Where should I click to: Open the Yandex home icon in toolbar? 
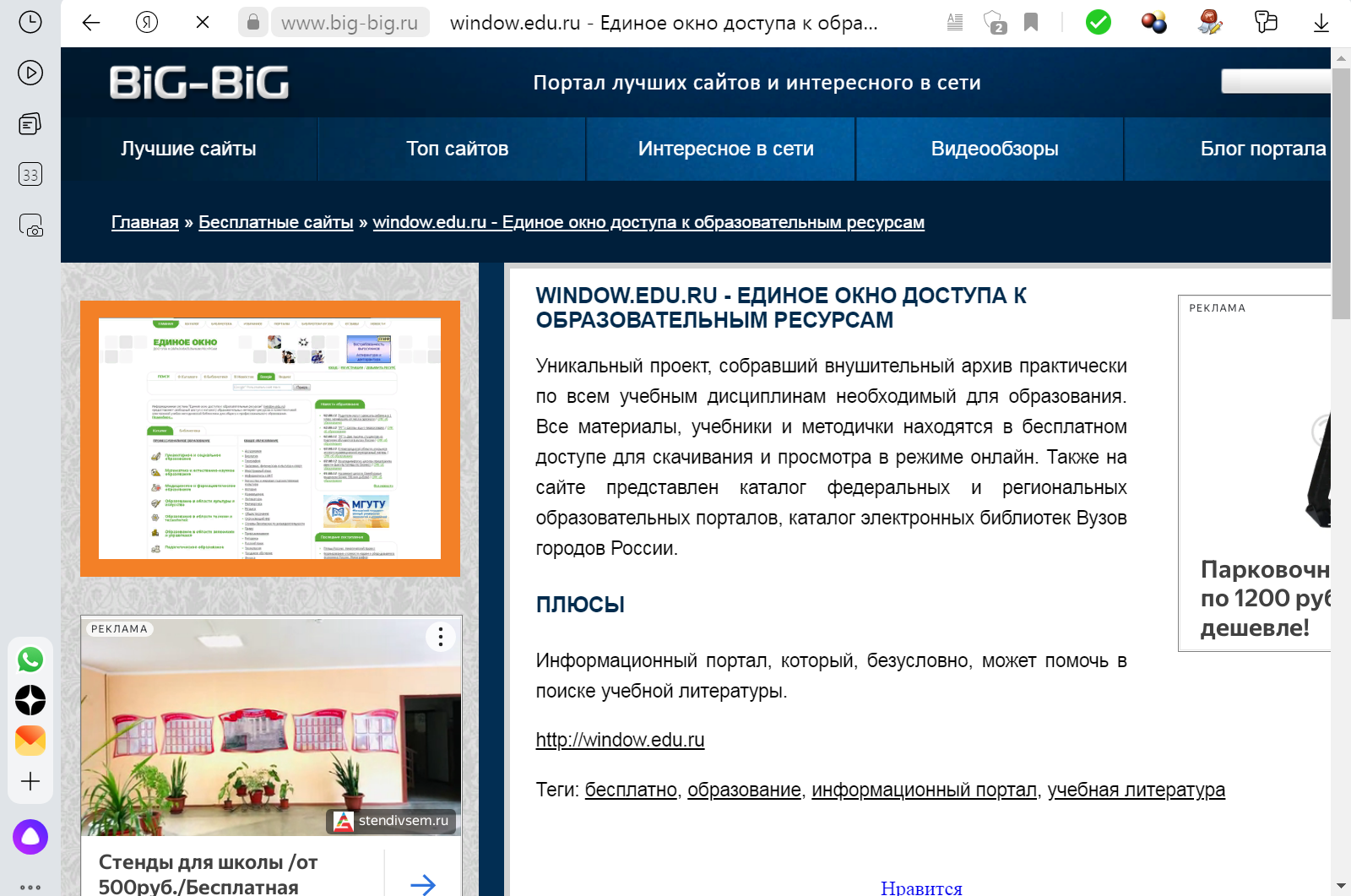click(x=147, y=23)
